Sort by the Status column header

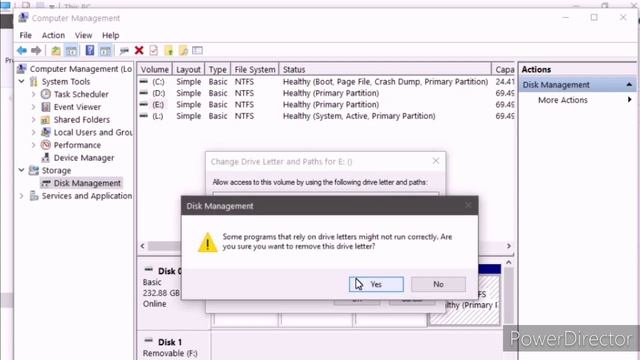pos(385,69)
